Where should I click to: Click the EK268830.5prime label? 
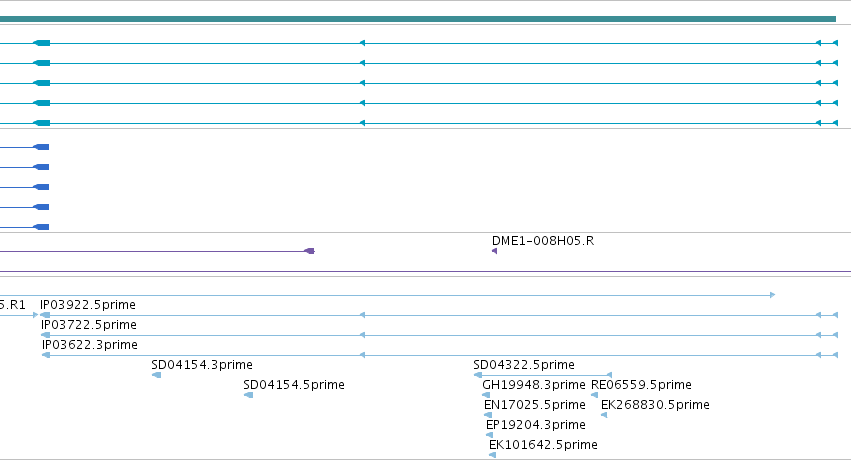tap(655, 405)
